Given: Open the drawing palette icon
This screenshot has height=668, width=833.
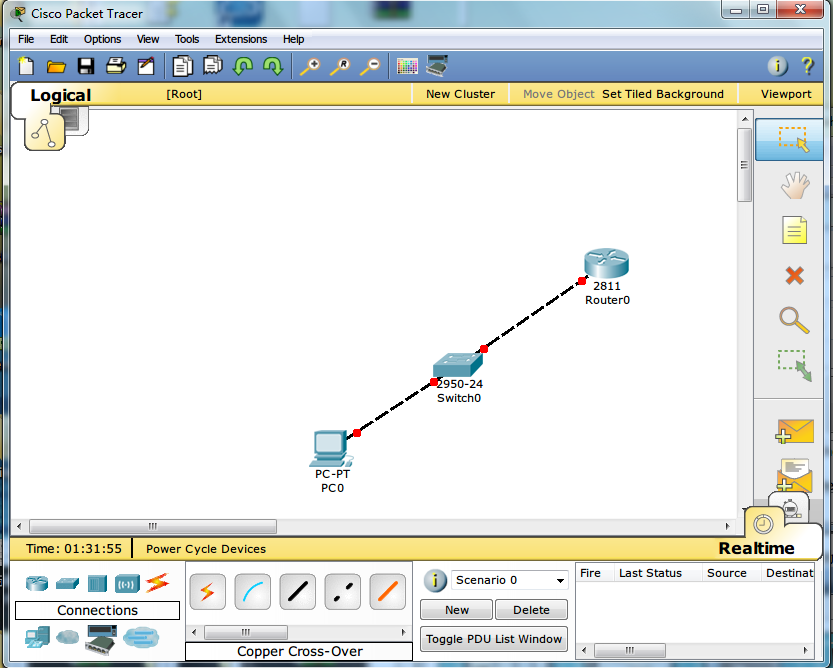Looking at the screenshot, I should point(407,66).
